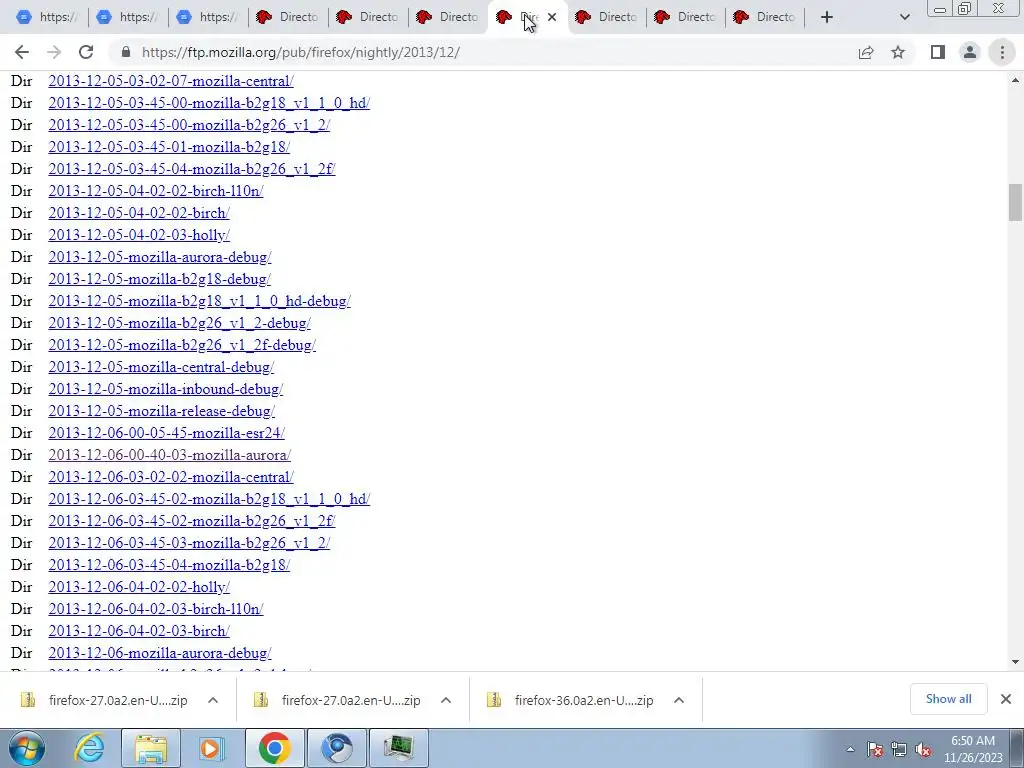
Task: Click the network status tray icon
Action: [x=899, y=750]
